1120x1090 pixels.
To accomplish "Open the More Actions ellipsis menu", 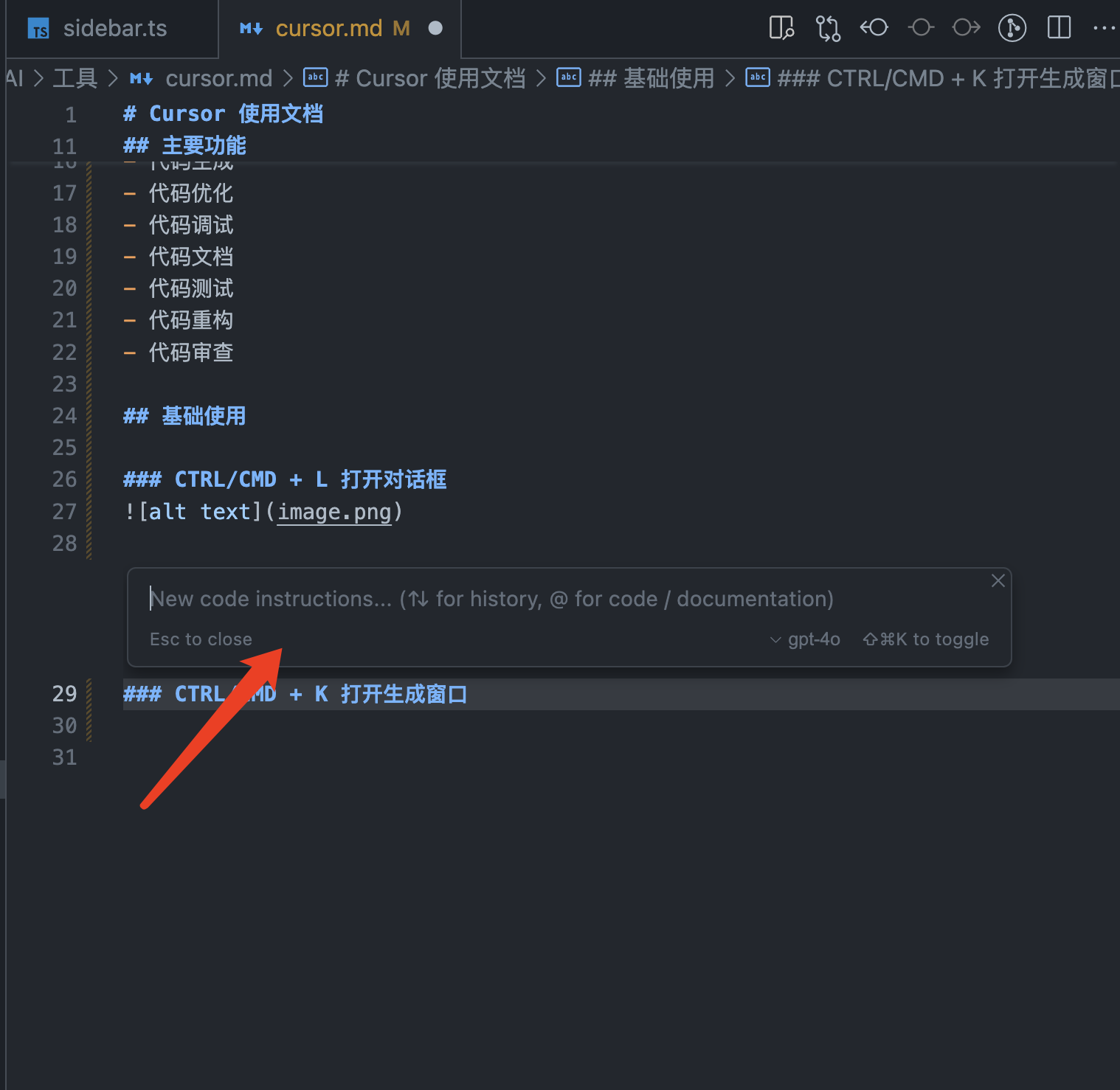I will 1104,28.
